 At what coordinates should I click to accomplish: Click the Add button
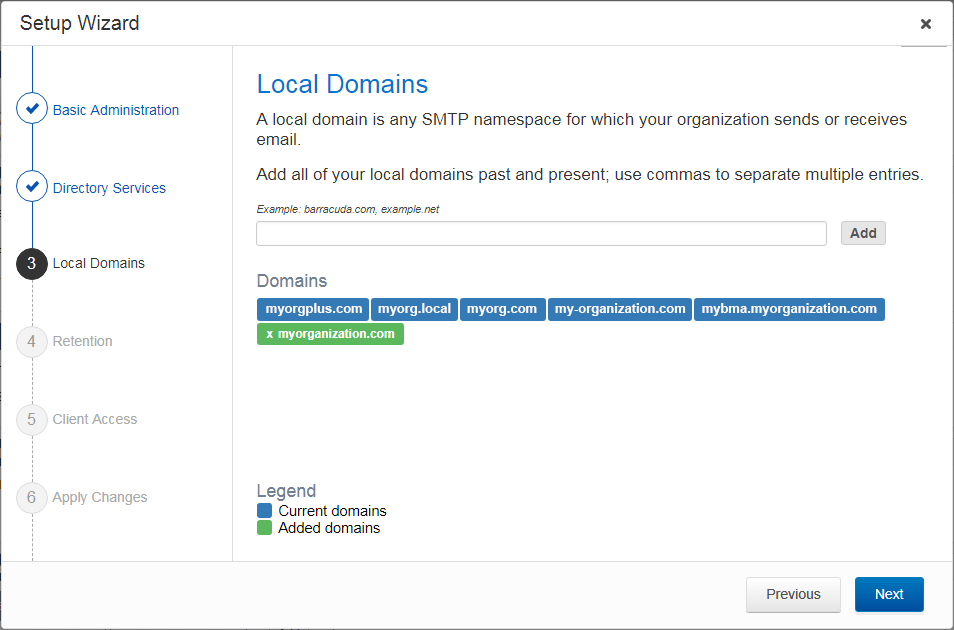click(862, 233)
